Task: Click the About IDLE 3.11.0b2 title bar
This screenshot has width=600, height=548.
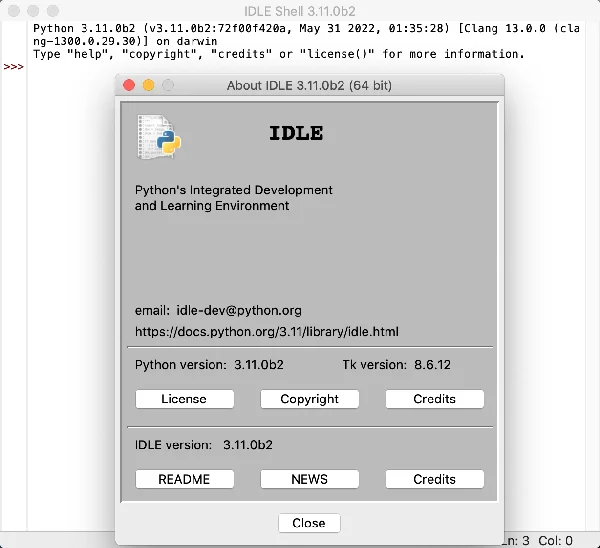Action: tap(309, 85)
